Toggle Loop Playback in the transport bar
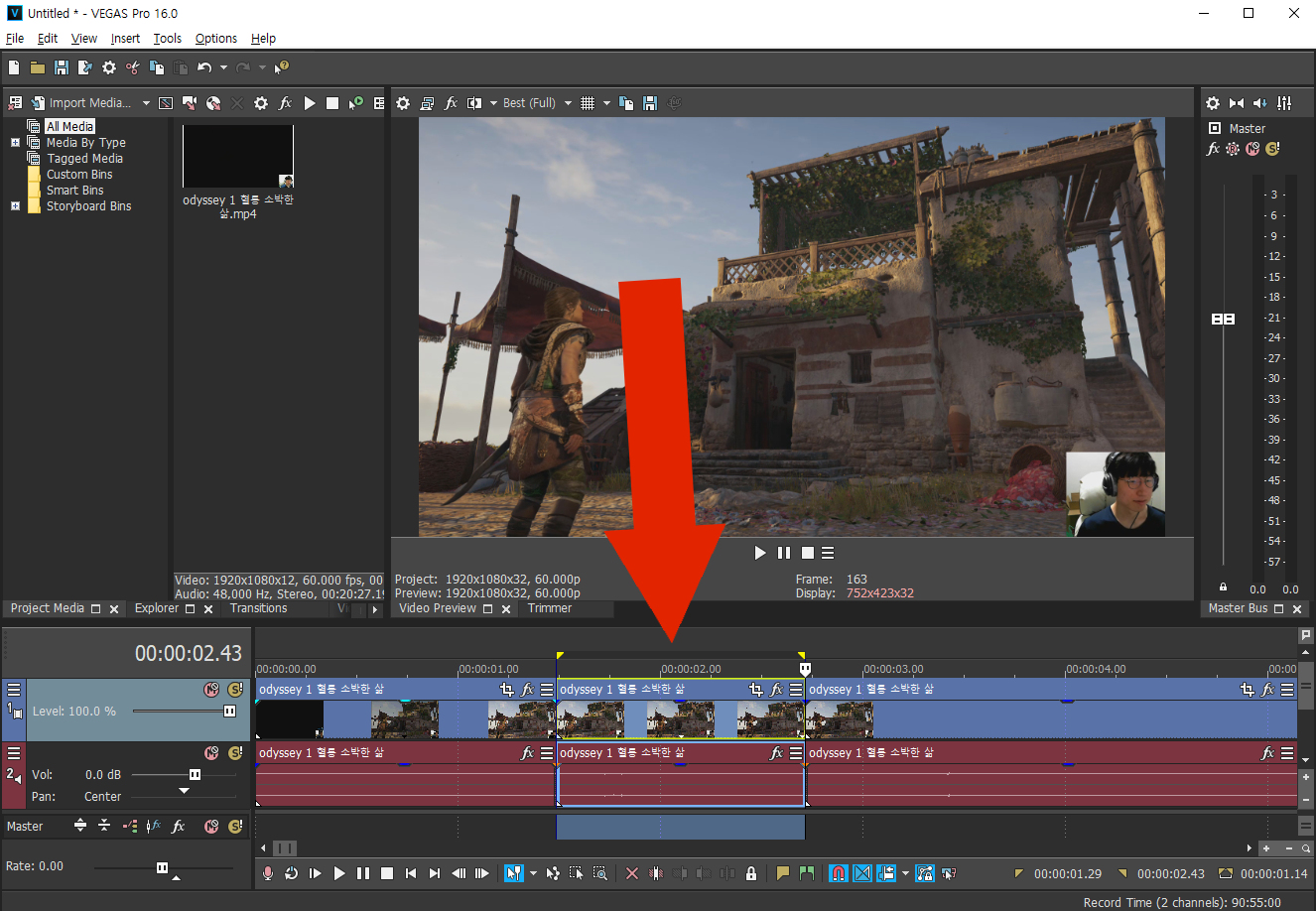The image size is (1316, 911). (x=292, y=873)
